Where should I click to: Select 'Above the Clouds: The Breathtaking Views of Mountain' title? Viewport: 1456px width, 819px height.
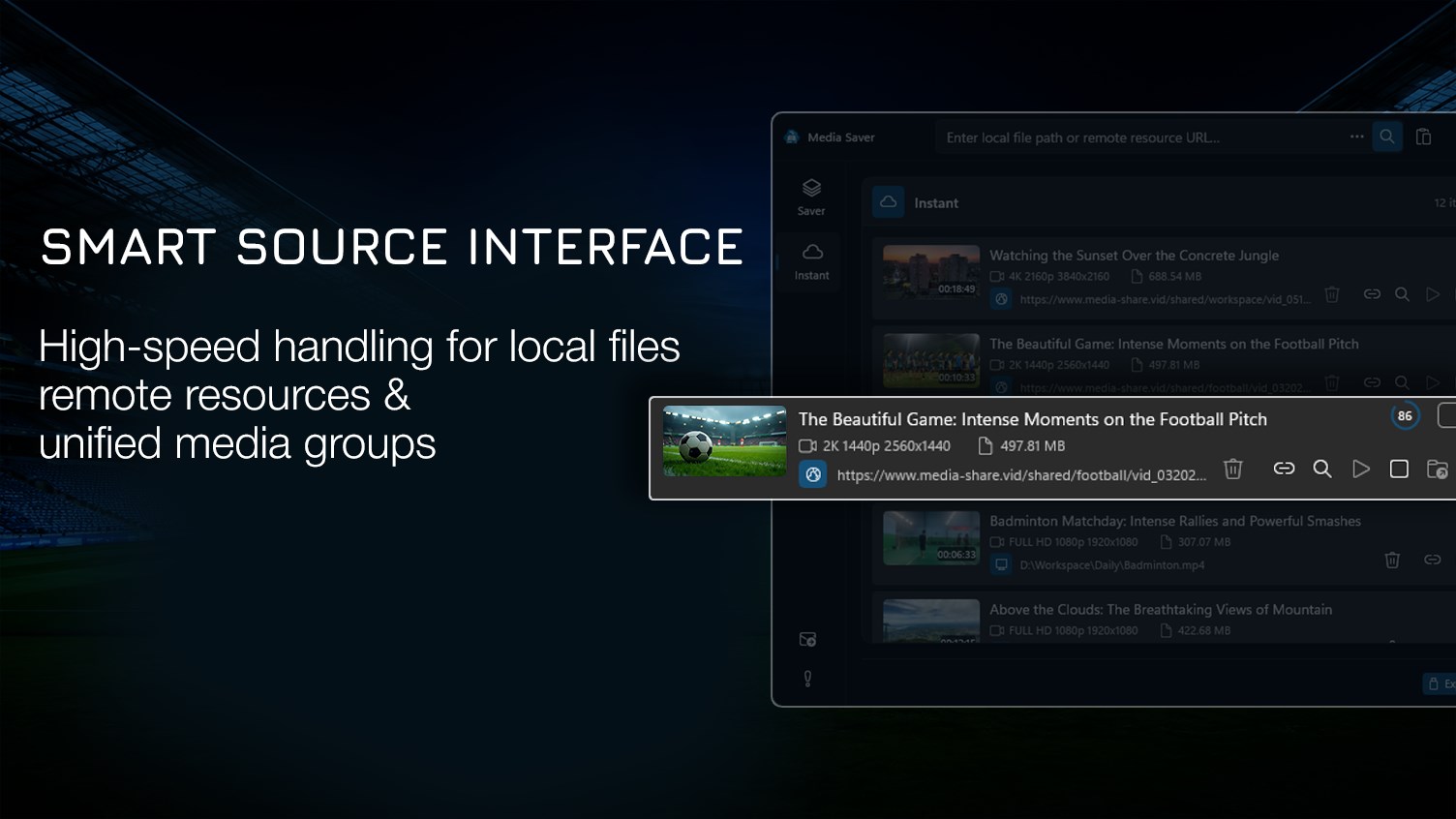pos(1161,609)
